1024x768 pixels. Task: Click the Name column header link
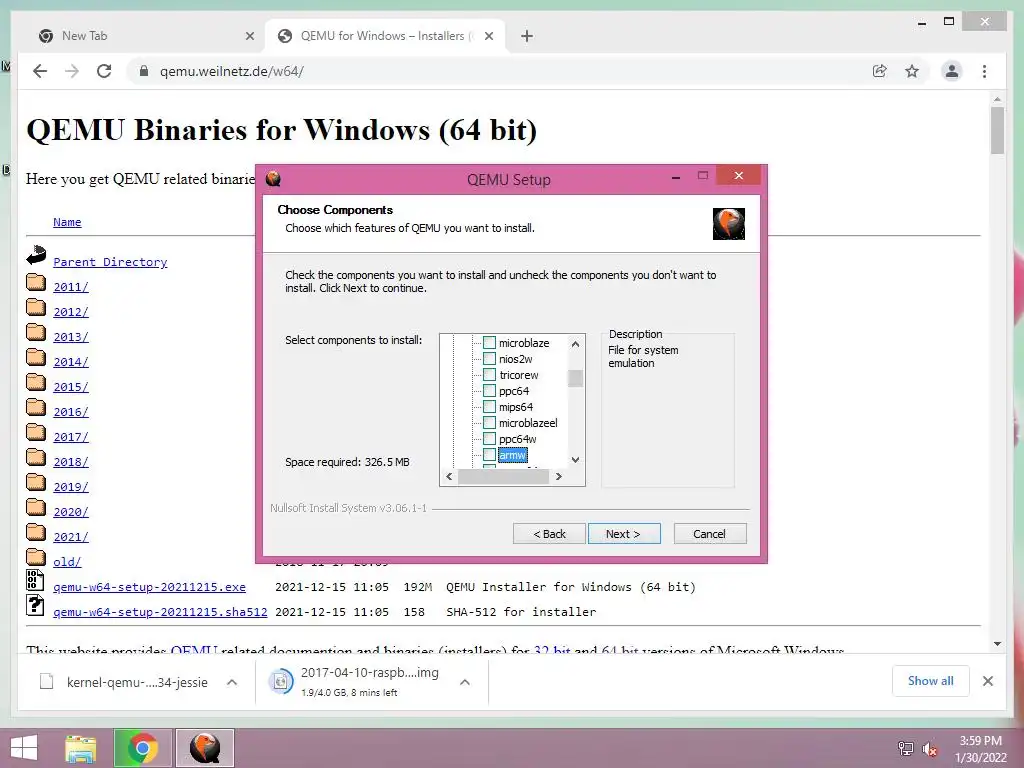point(67,222)
